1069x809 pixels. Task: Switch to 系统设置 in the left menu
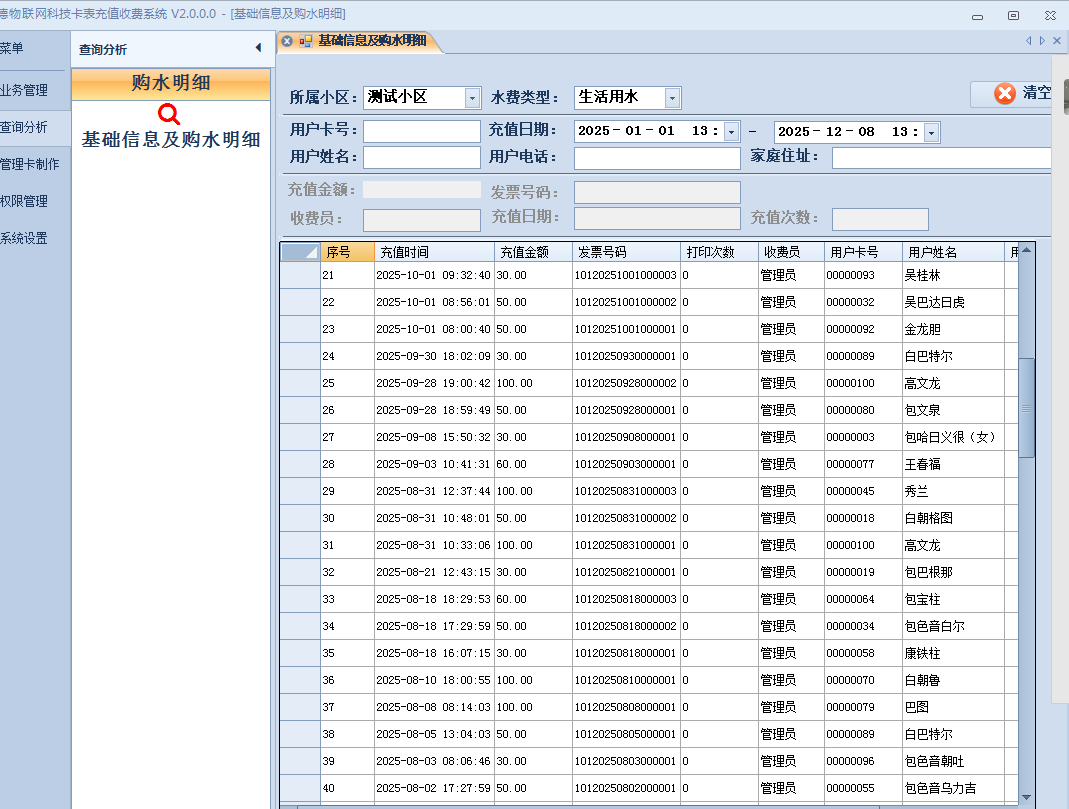tap(24, 238)
